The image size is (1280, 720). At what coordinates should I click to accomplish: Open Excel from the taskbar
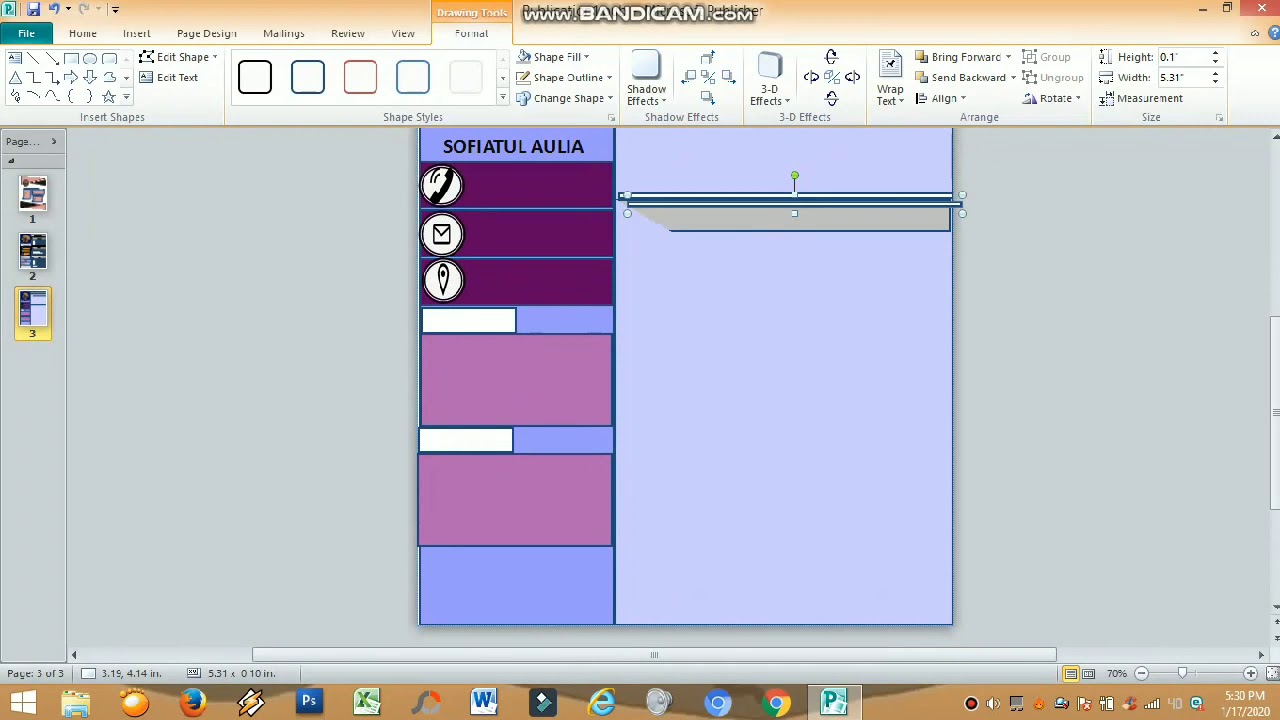coord(367,702)
